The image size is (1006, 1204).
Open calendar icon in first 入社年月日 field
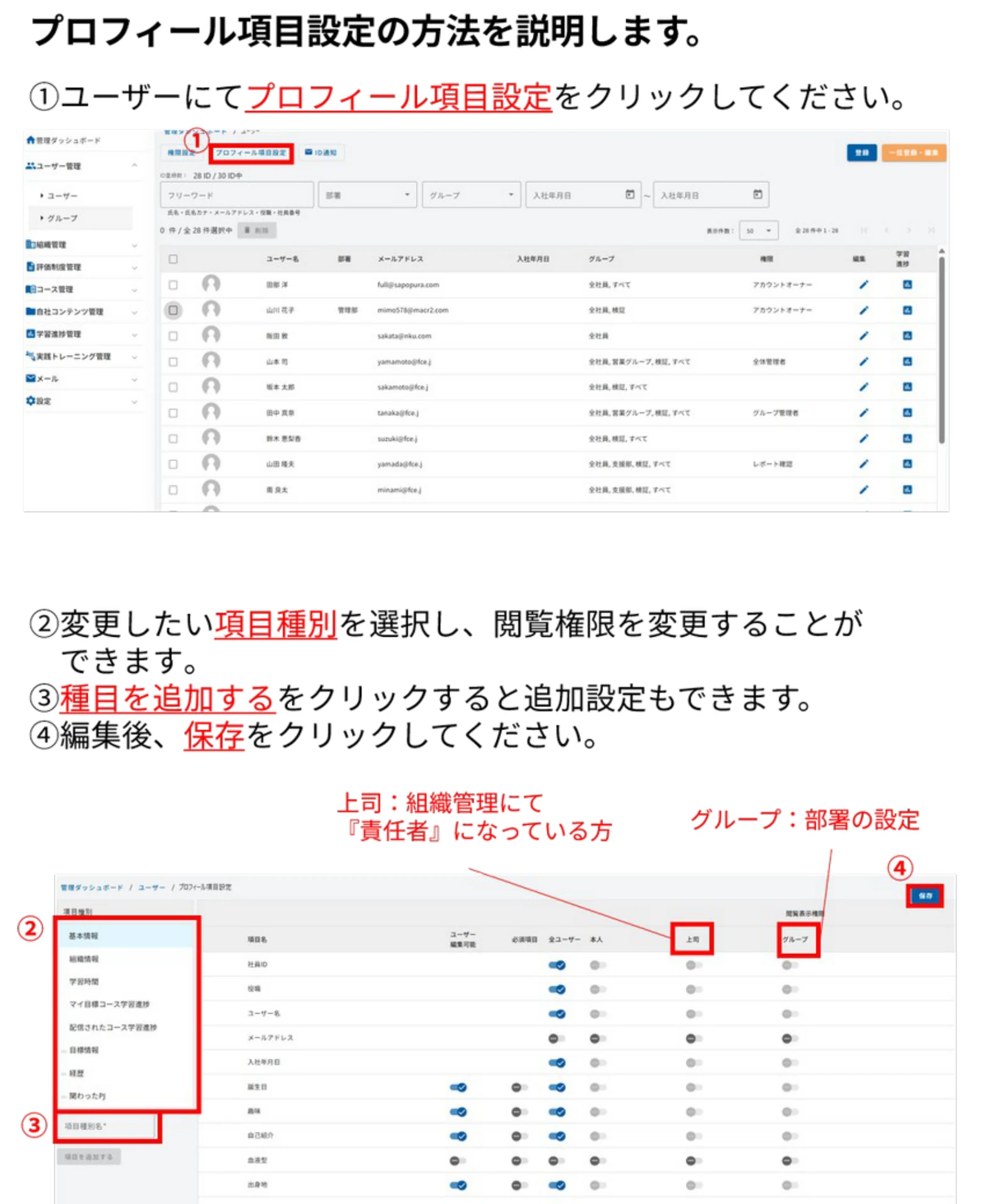[x=629, y=195]
